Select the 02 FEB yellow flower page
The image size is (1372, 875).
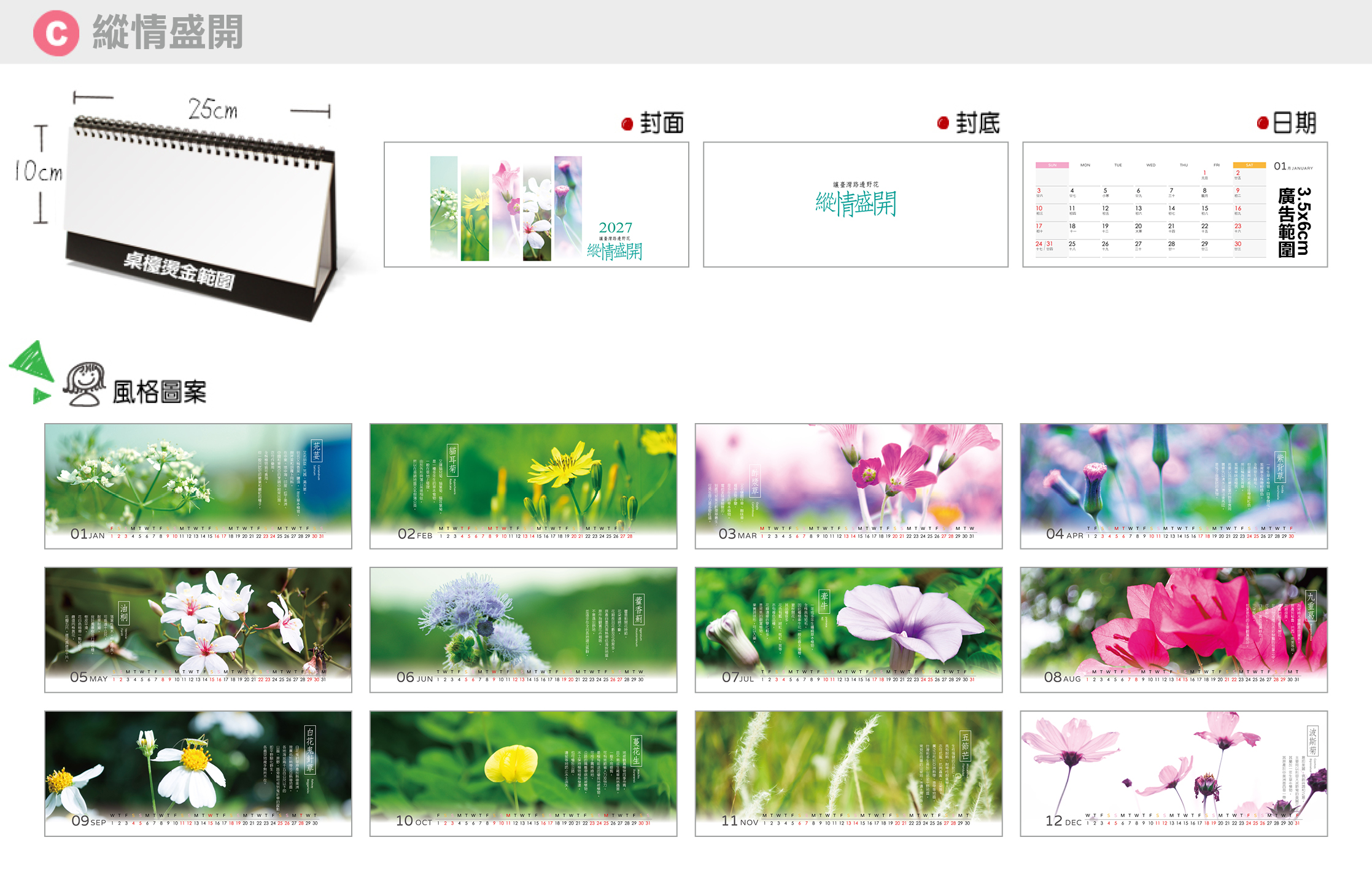click(523, 486)
